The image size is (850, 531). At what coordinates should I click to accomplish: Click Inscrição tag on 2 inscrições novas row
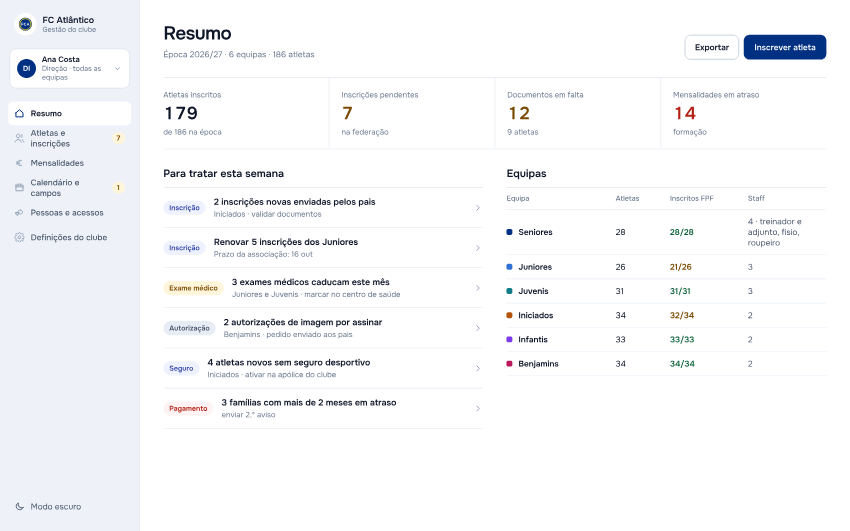(184, 208)
